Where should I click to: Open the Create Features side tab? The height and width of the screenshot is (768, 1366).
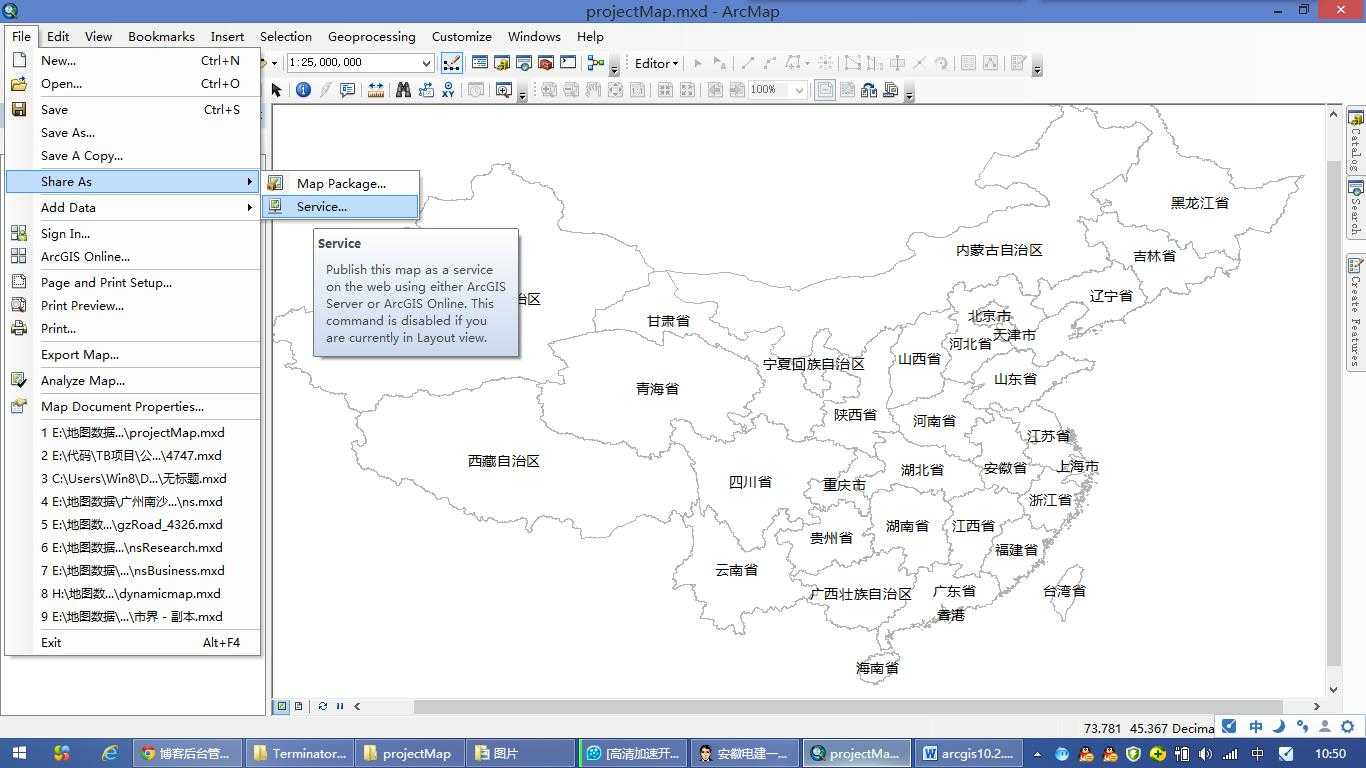(x=1356, y=312)
